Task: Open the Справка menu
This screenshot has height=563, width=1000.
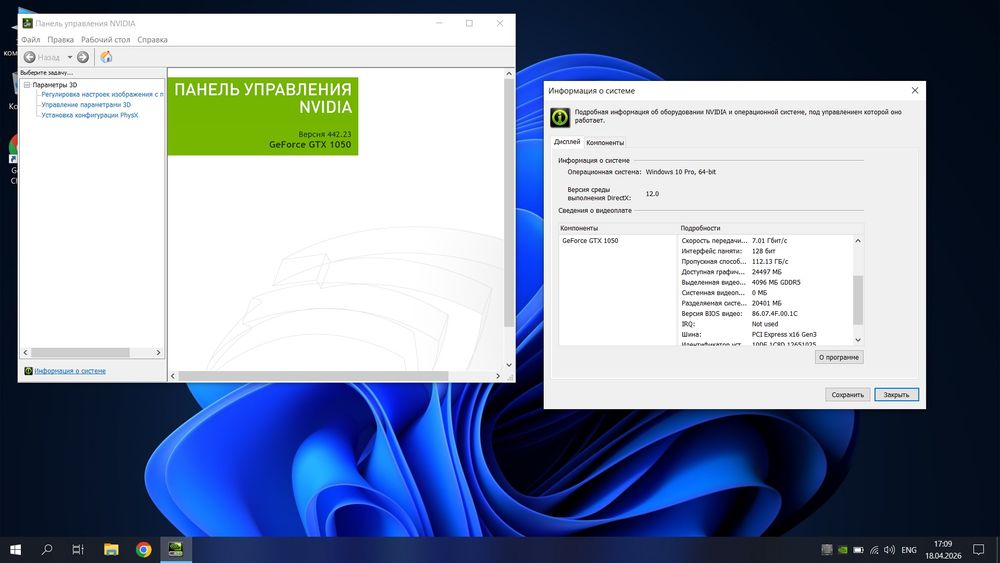Action: click(152, 40)
